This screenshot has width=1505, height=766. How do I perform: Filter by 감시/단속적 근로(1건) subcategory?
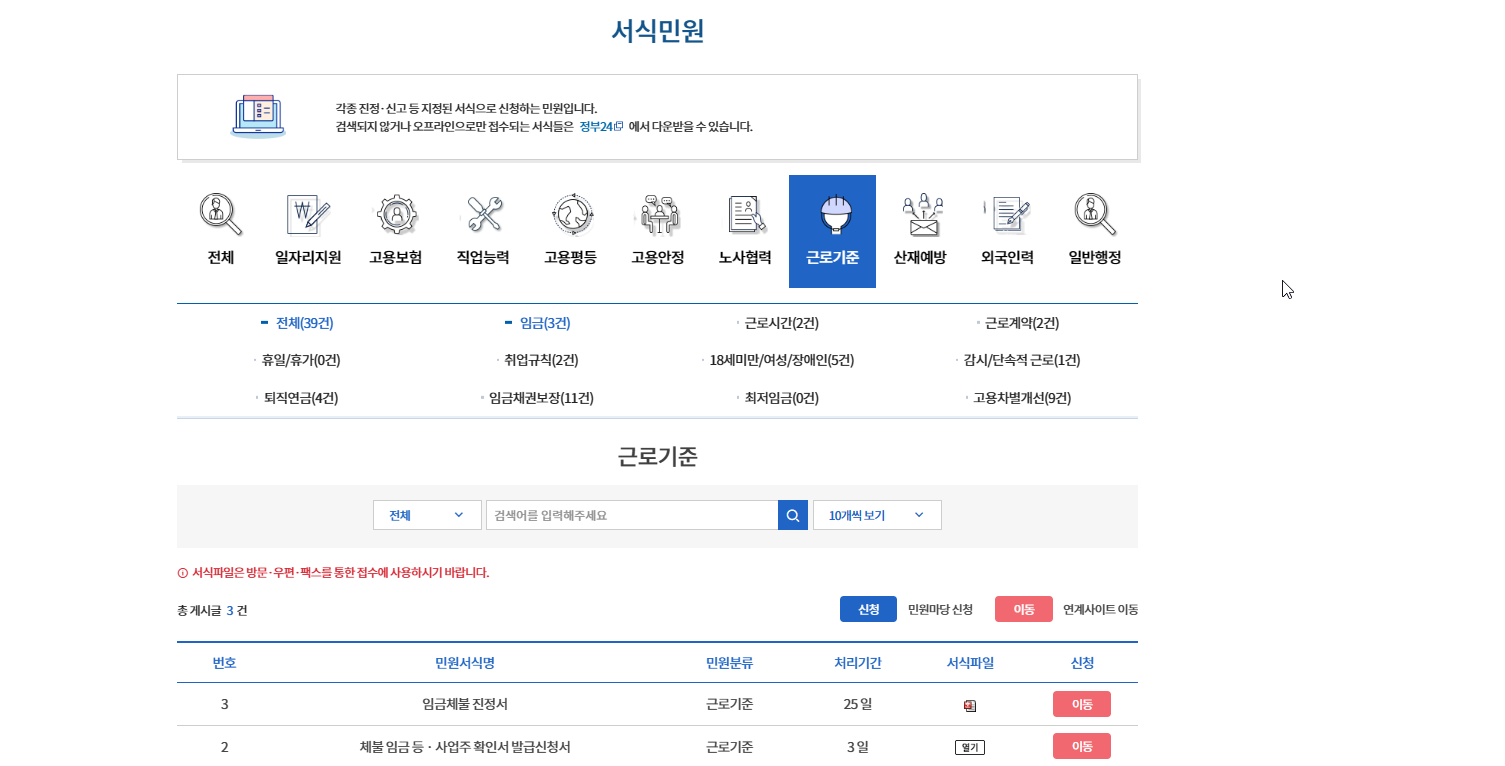coord(1022,360)
